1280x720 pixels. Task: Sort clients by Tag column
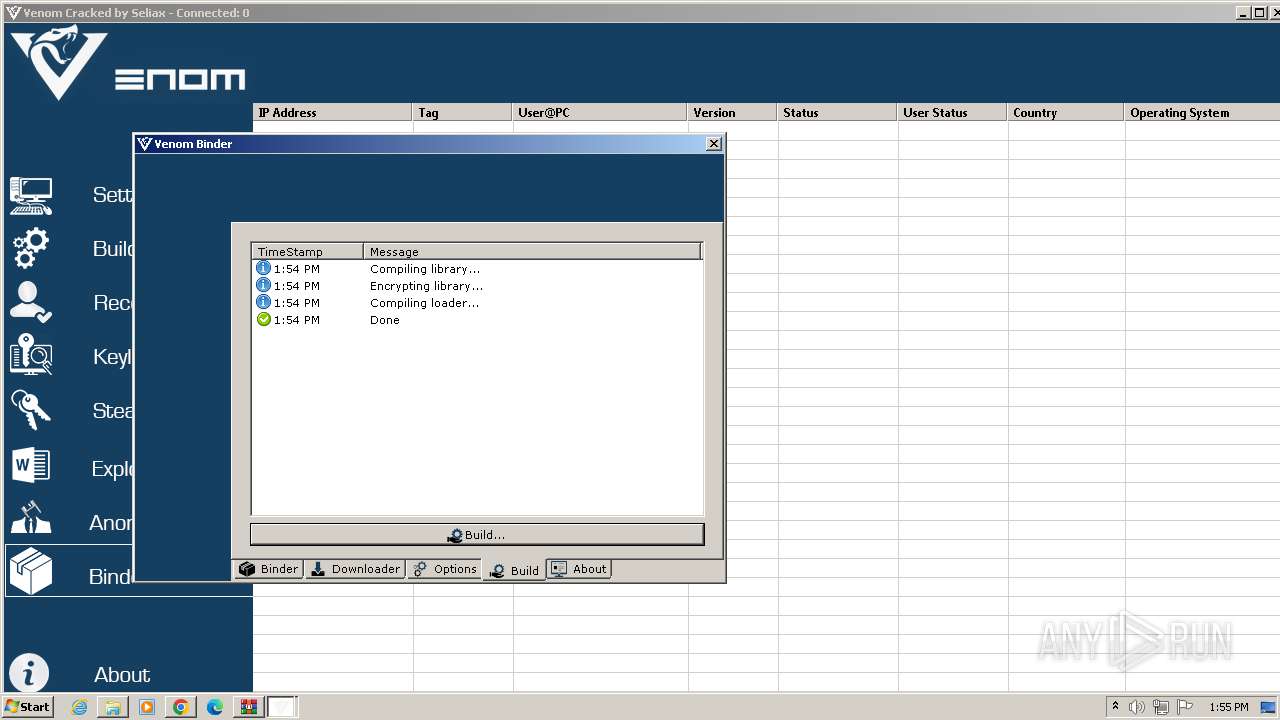click(462, 113)
